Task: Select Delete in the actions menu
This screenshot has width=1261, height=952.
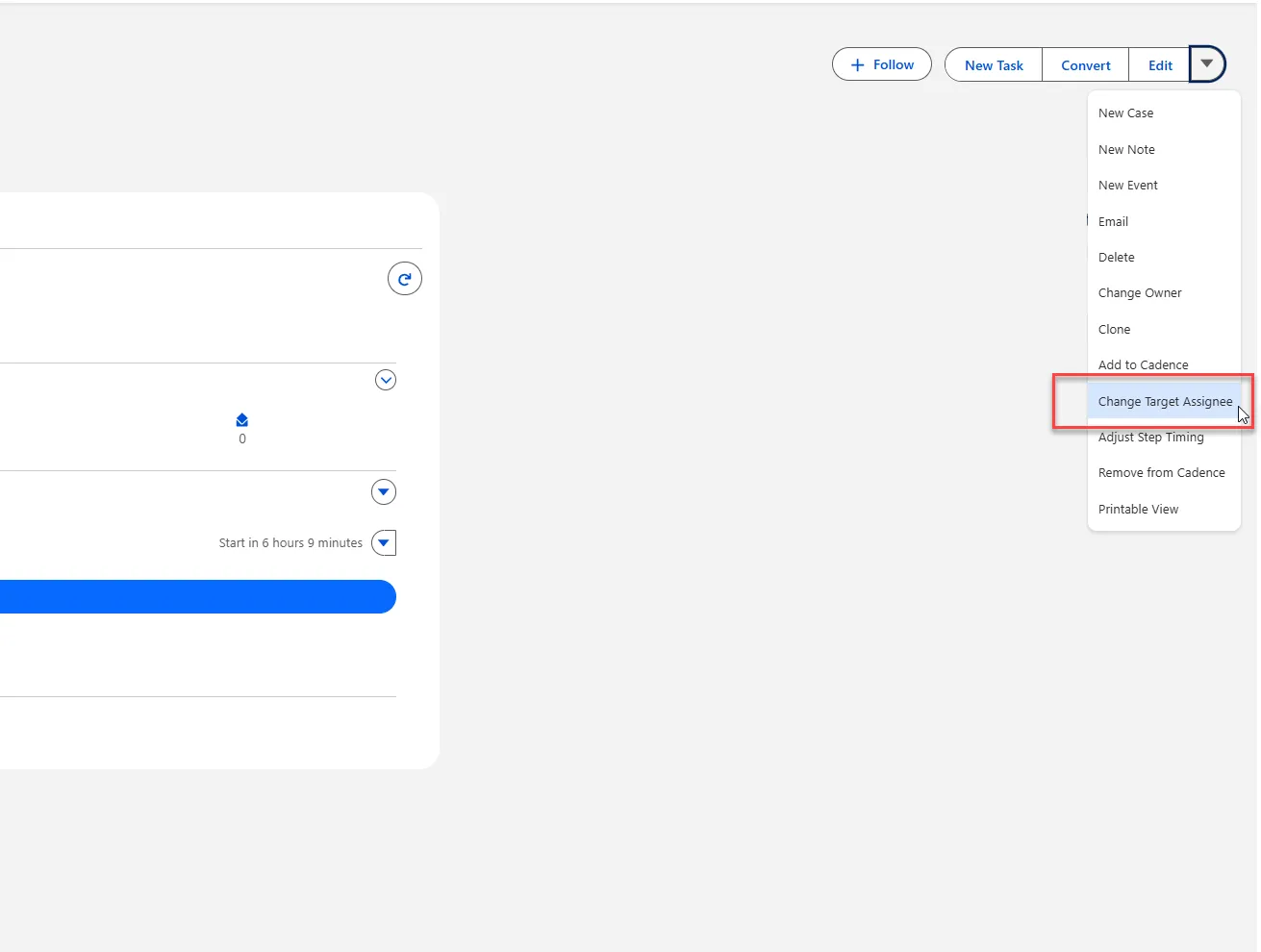Action: pyautogui.click(x=1116, y=258)
